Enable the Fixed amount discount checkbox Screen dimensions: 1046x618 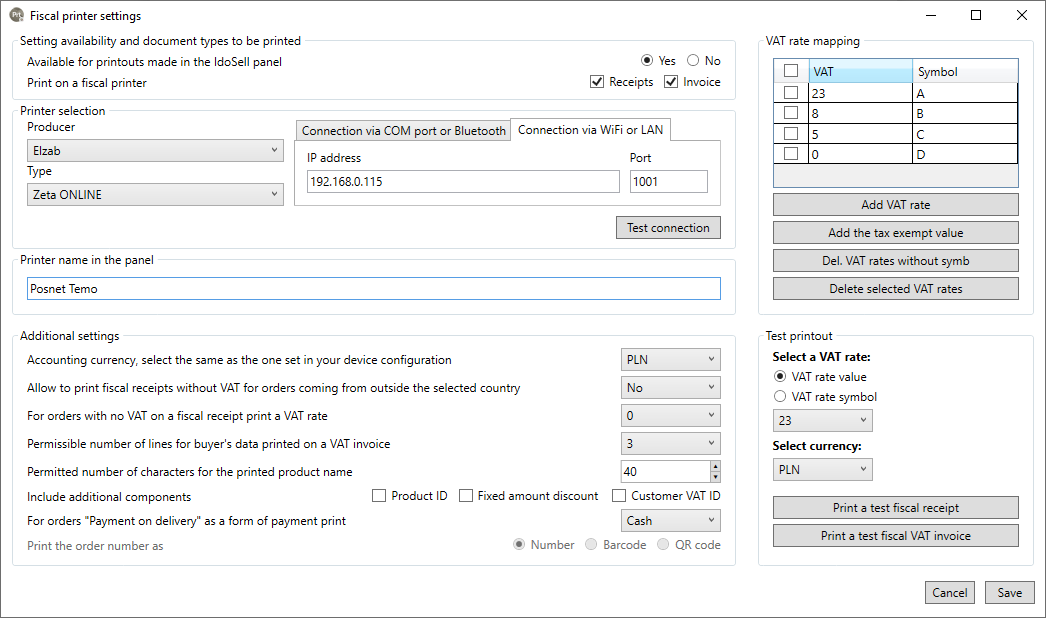coord(466,496)
